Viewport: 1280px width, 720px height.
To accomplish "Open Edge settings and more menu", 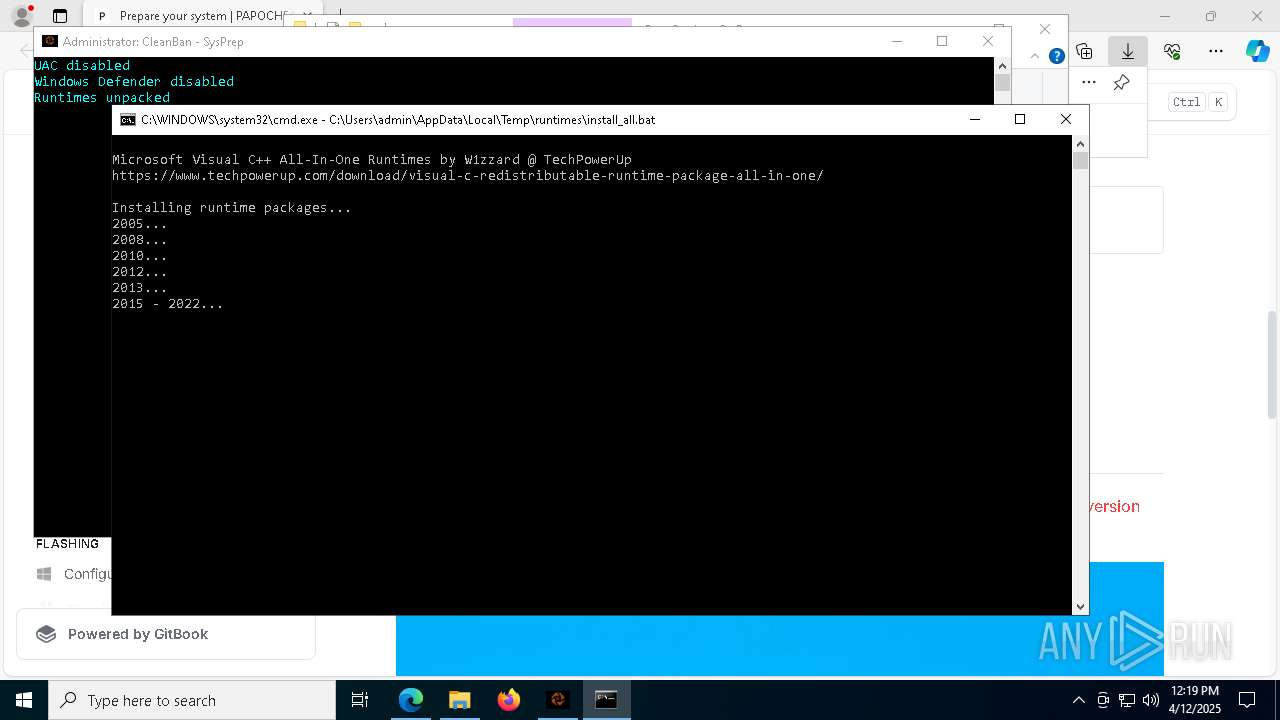I will (1216, 51).
